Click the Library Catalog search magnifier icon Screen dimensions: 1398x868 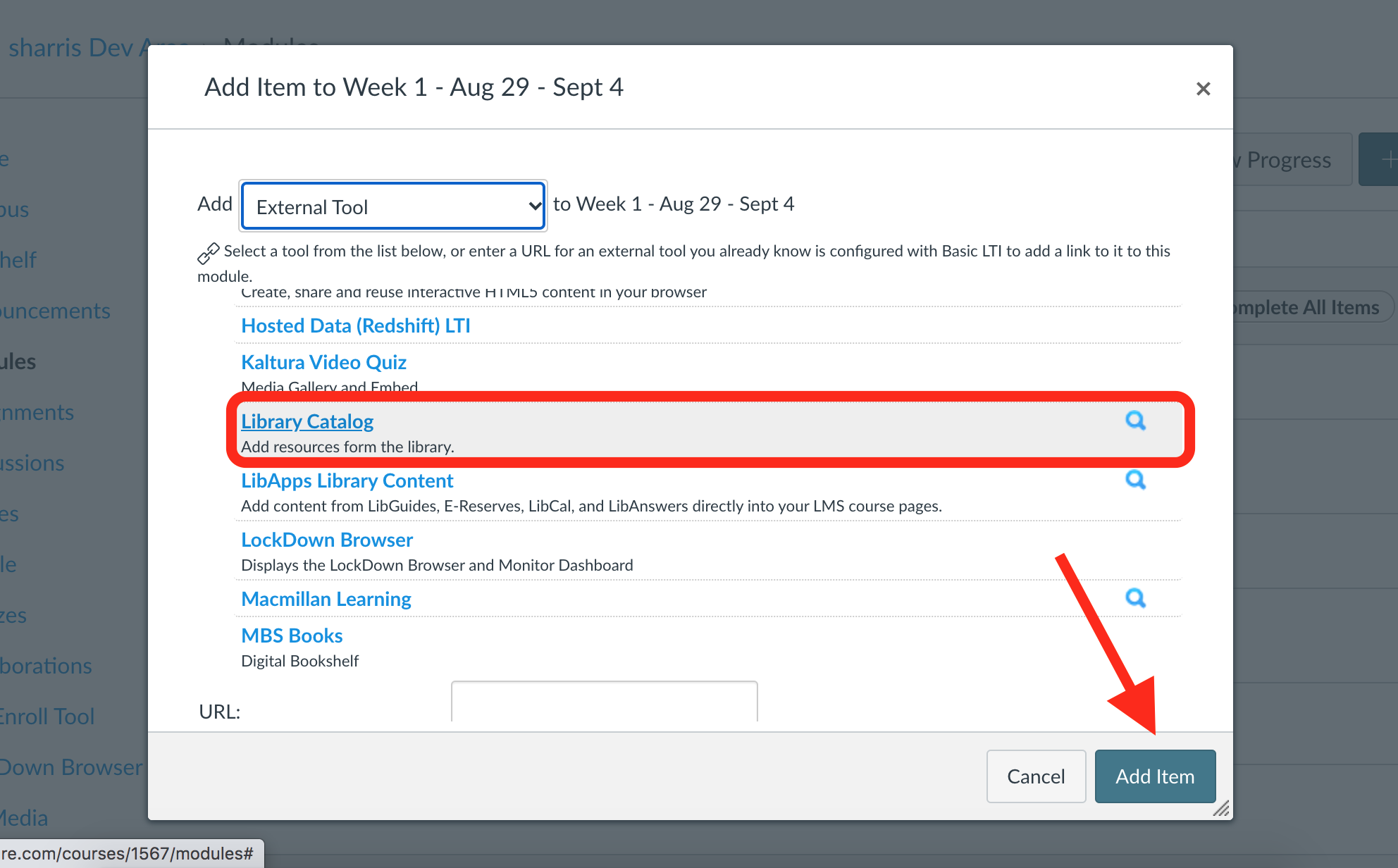pyautogui.click(x=1135, y=421)
